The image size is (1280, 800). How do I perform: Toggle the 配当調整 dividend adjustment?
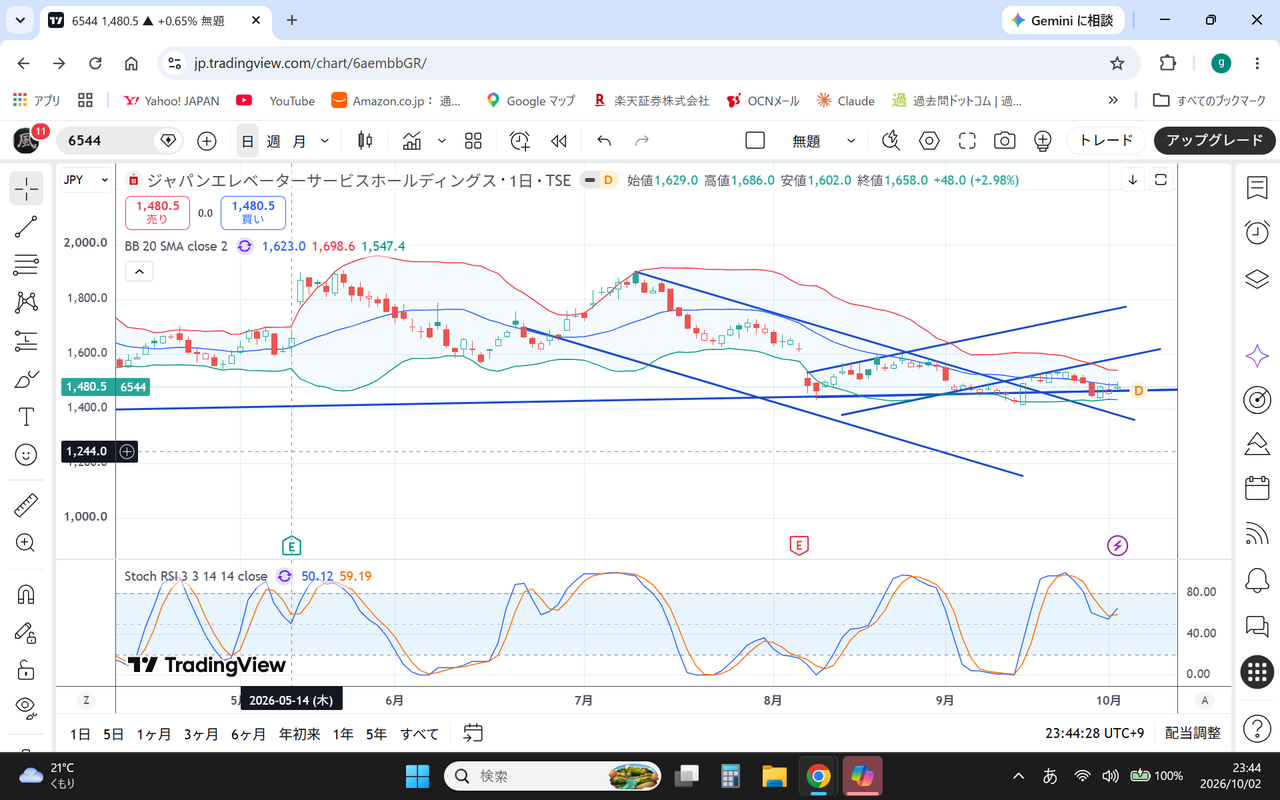[1193, 734]
